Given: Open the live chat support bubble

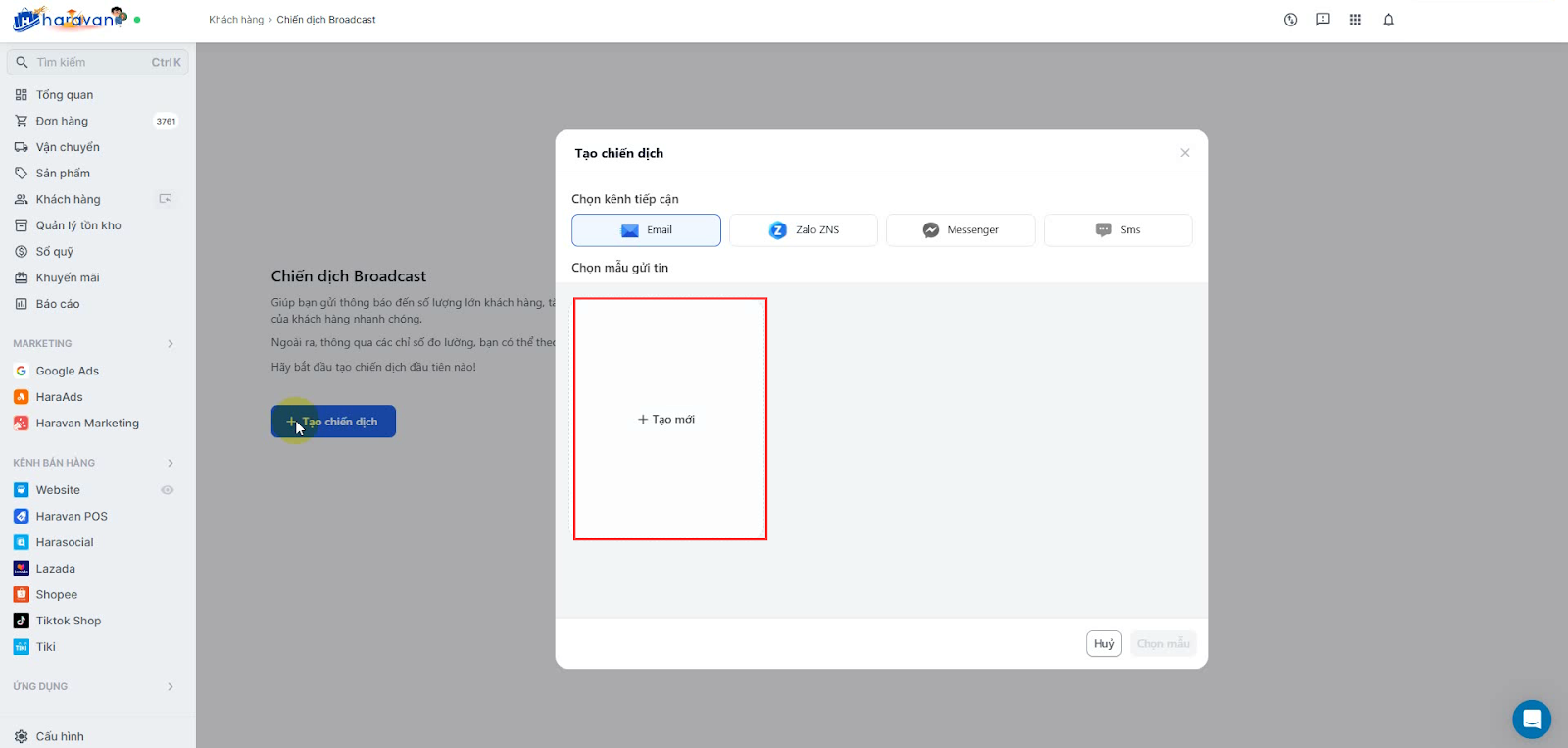Looking at the screenshot, I should [x=1531, y=719].
